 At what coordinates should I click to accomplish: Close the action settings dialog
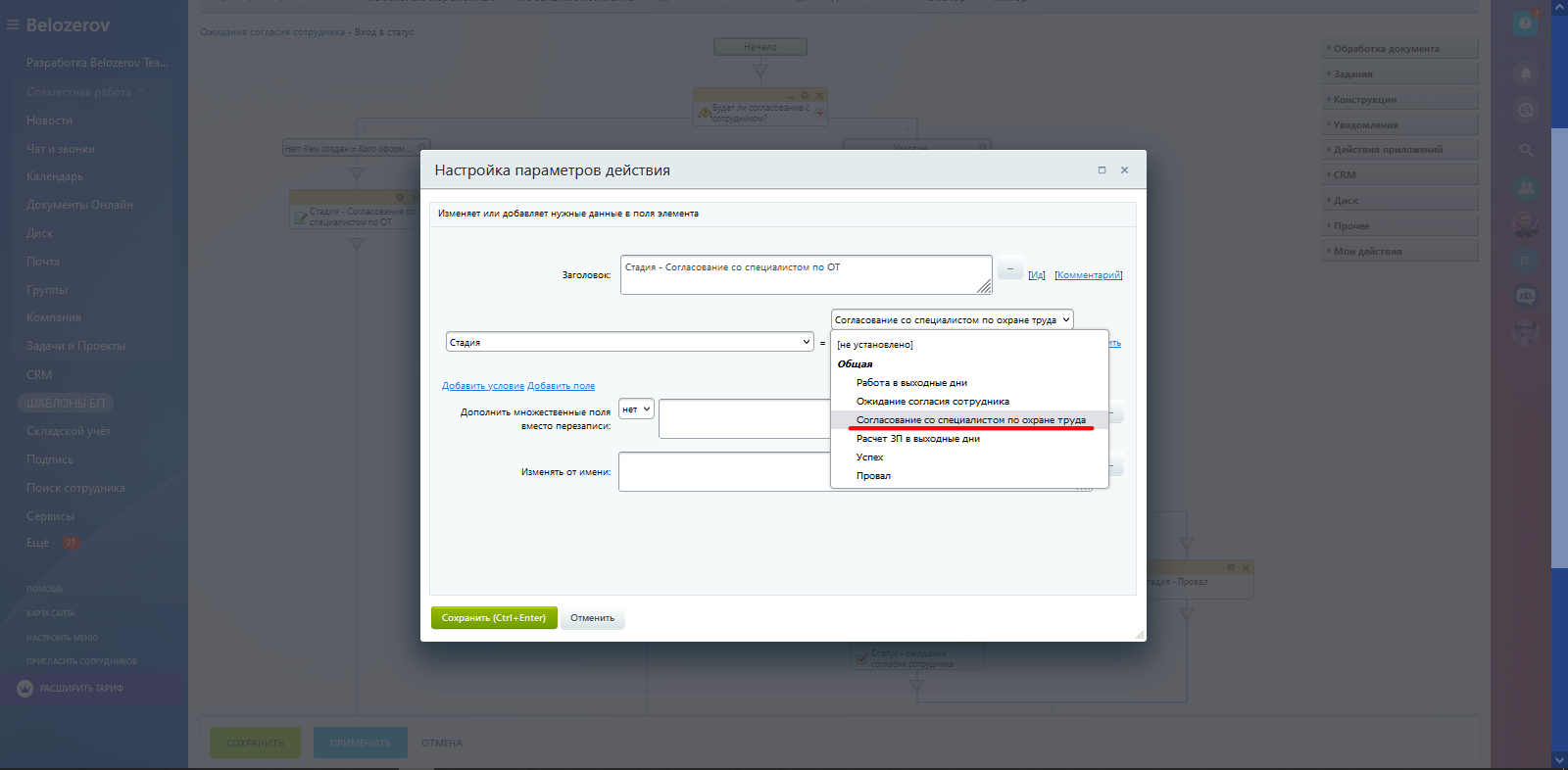pyautogui.click(x=1124, y=170)
